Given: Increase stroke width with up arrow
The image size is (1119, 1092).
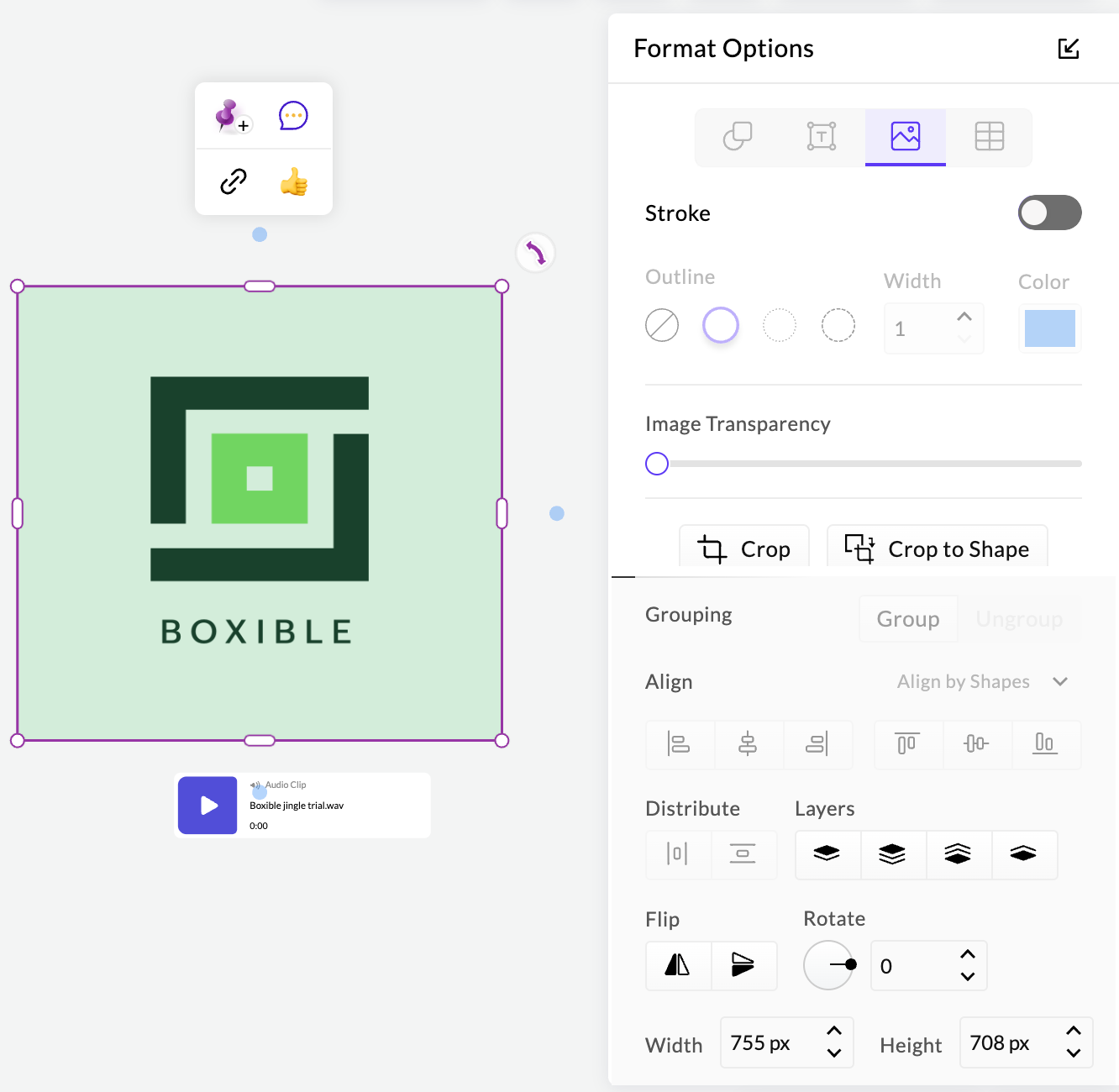Looking at the screenshot, I should (964, 317).
